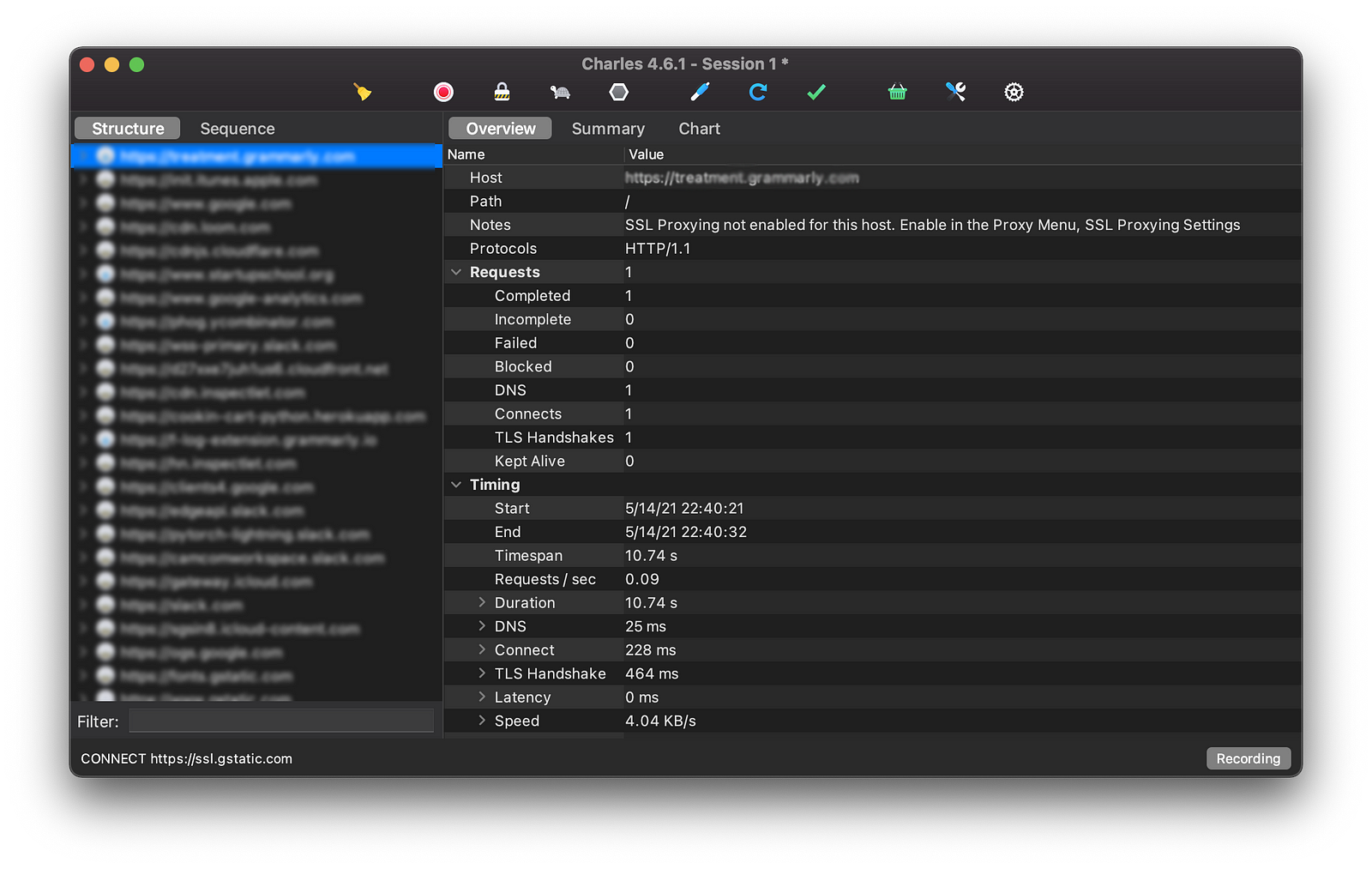
Task: Switch to the Sequence tab
Action: [238, 129]
